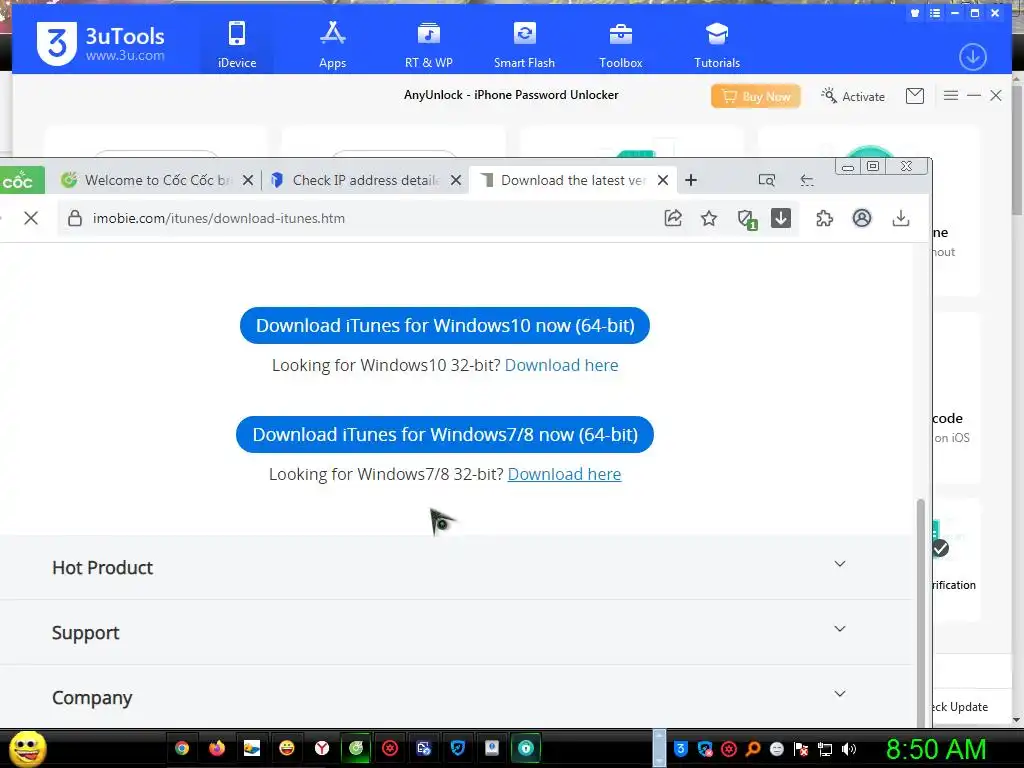Open 3uTools download manager arrow icon
Viewport: 1024px width, 768px height.
click(972, 57)
